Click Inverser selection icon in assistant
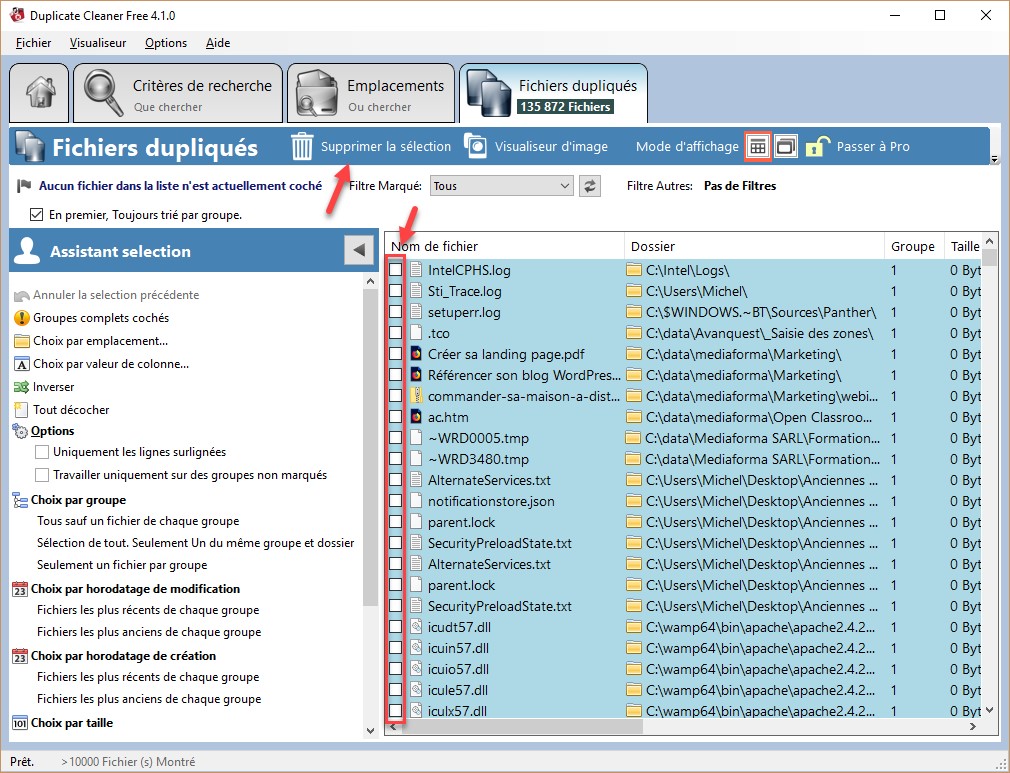 (x=22, y=387)
